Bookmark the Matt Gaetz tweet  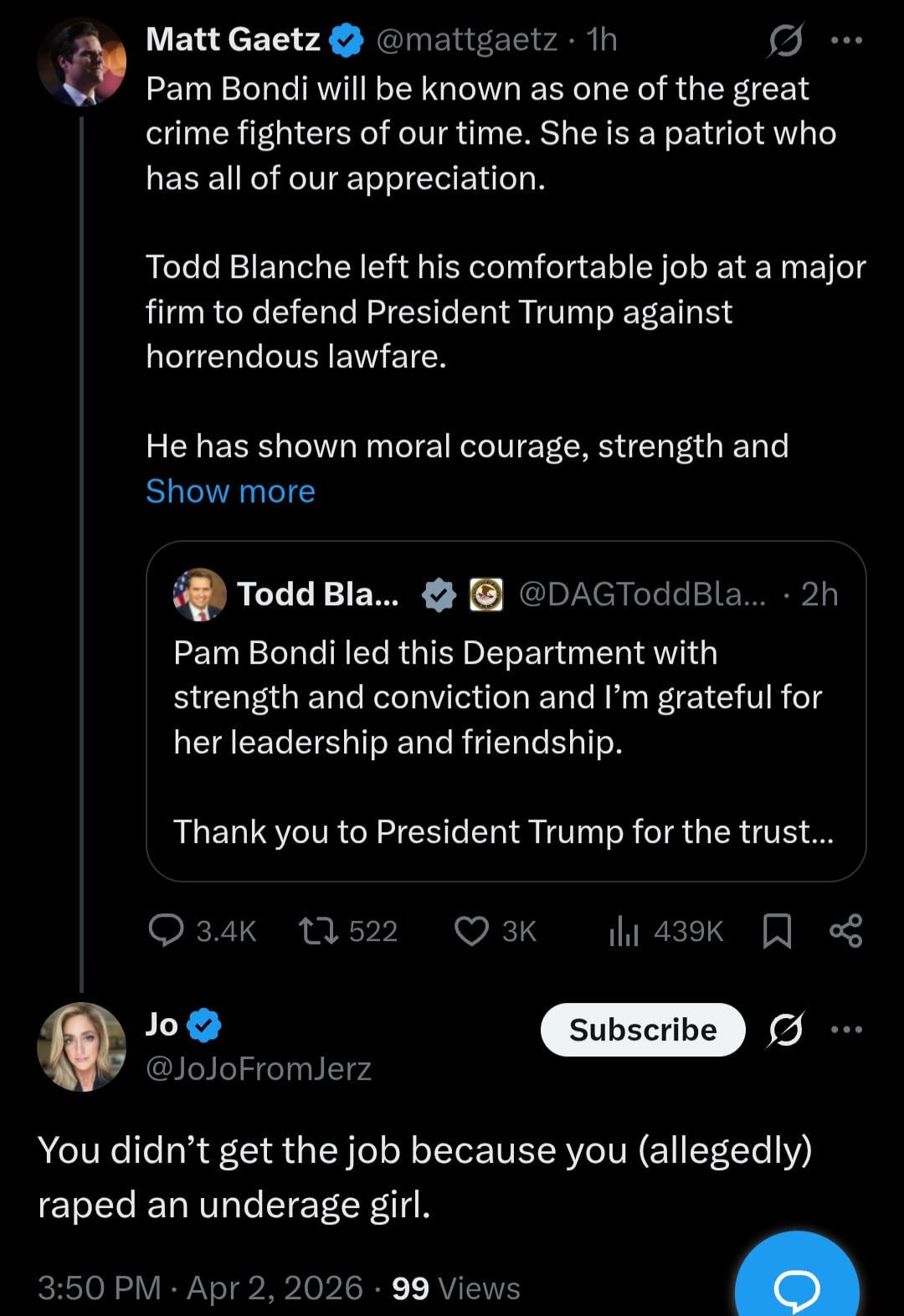point(778,931)
